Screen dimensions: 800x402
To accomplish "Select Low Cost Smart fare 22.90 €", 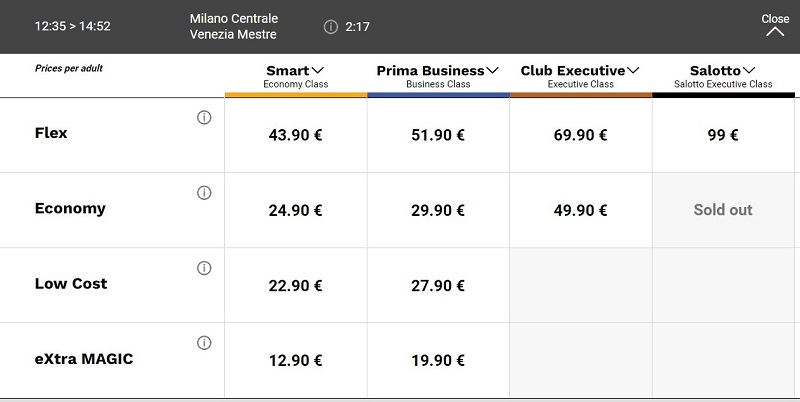I will click(295, 285).
